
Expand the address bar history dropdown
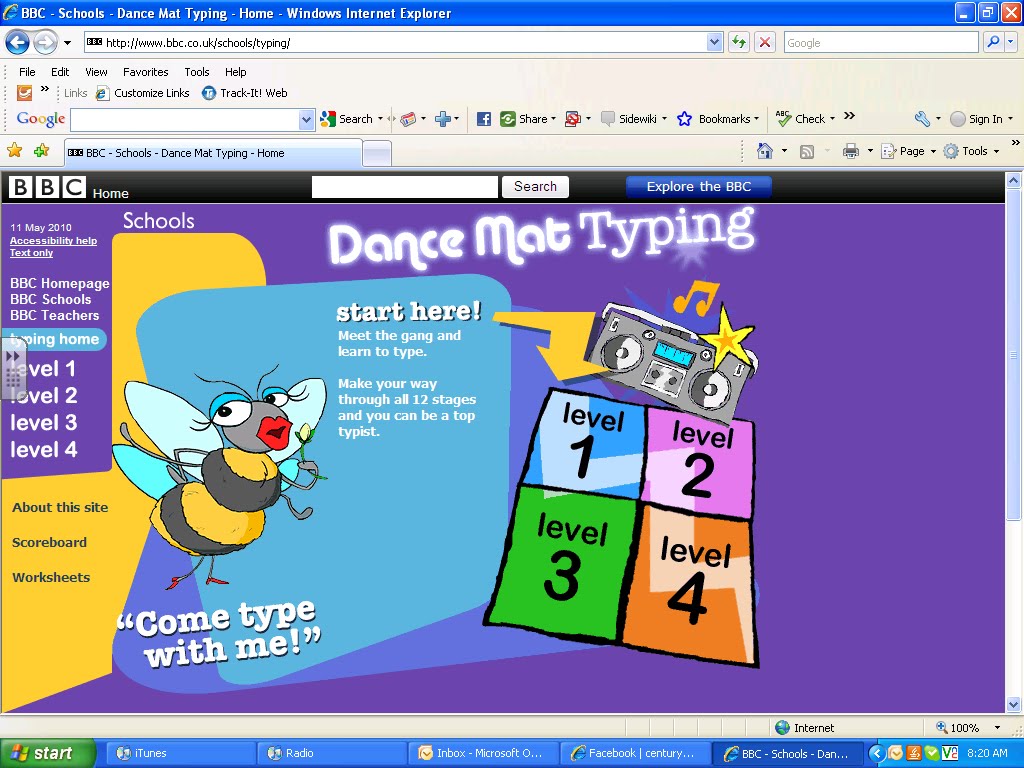(x=714, y=43)
